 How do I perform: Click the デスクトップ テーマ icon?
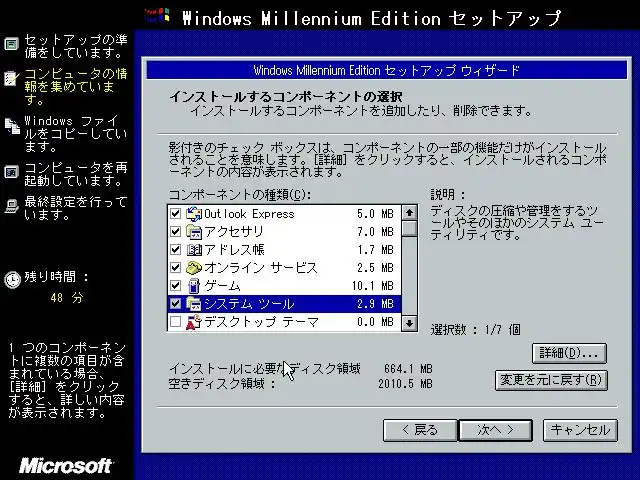pos(194,322)
